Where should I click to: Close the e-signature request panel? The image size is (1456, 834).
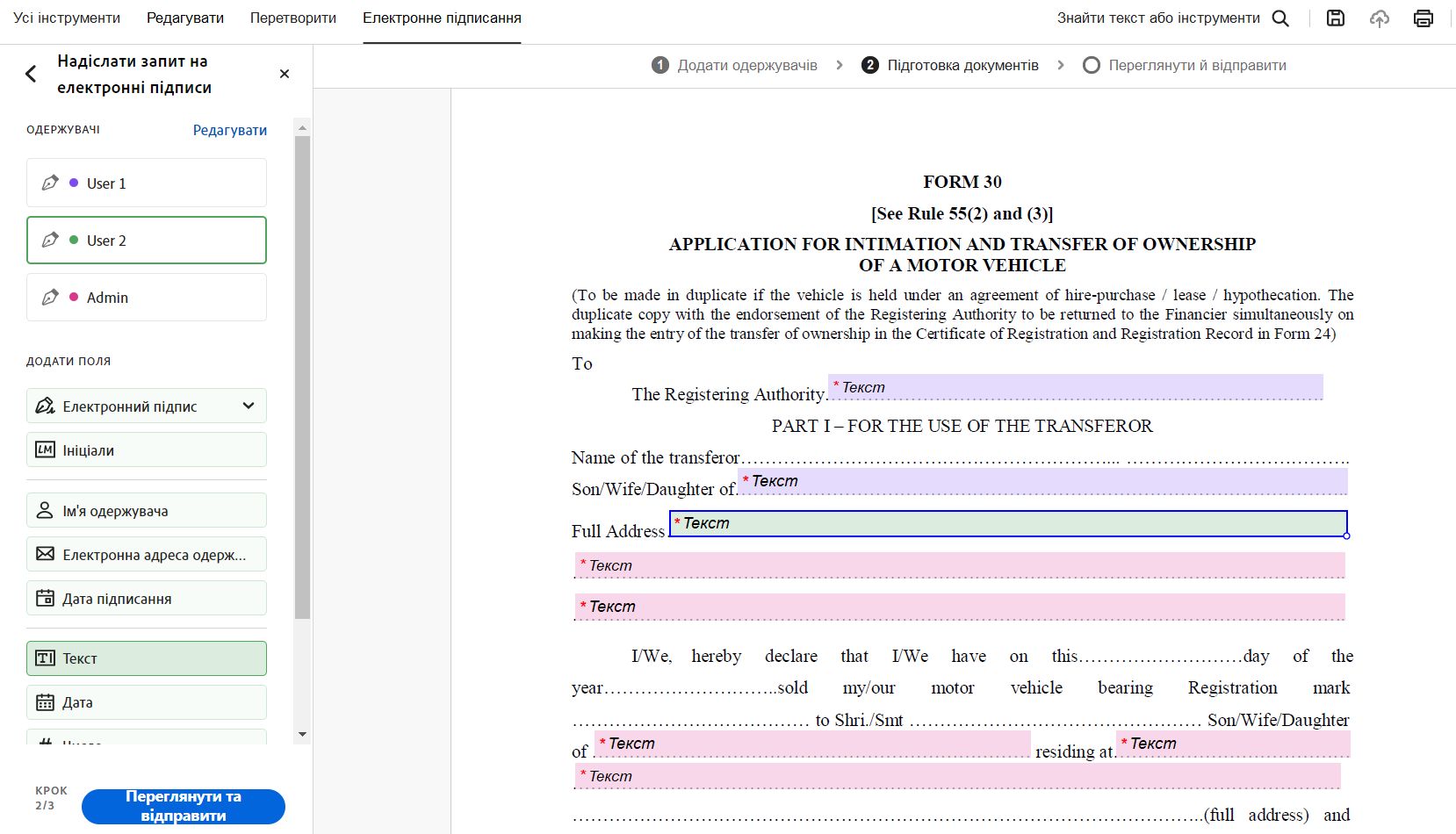pyautogui.click(x=285, y=74)
